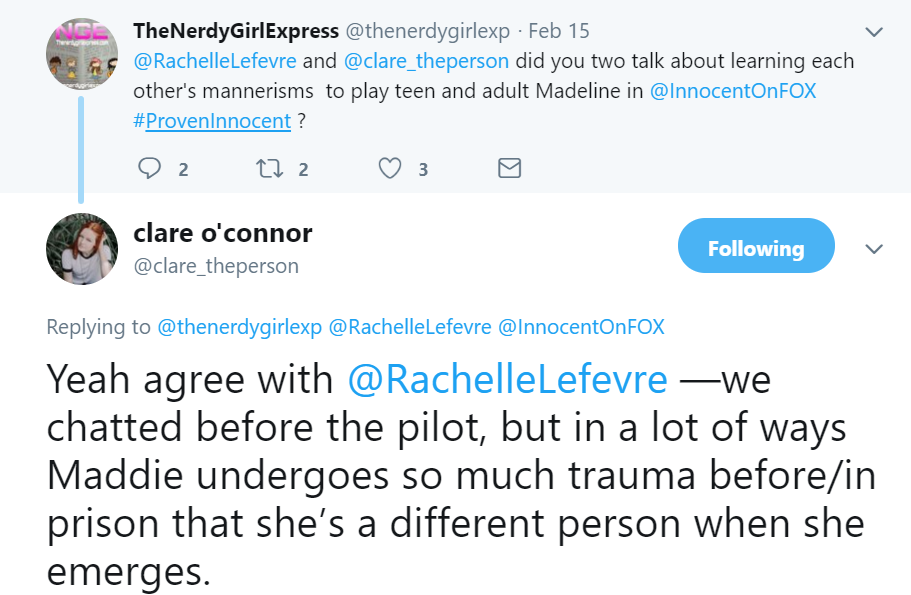Click the @clare_theperson handle under name

point(216,266)
